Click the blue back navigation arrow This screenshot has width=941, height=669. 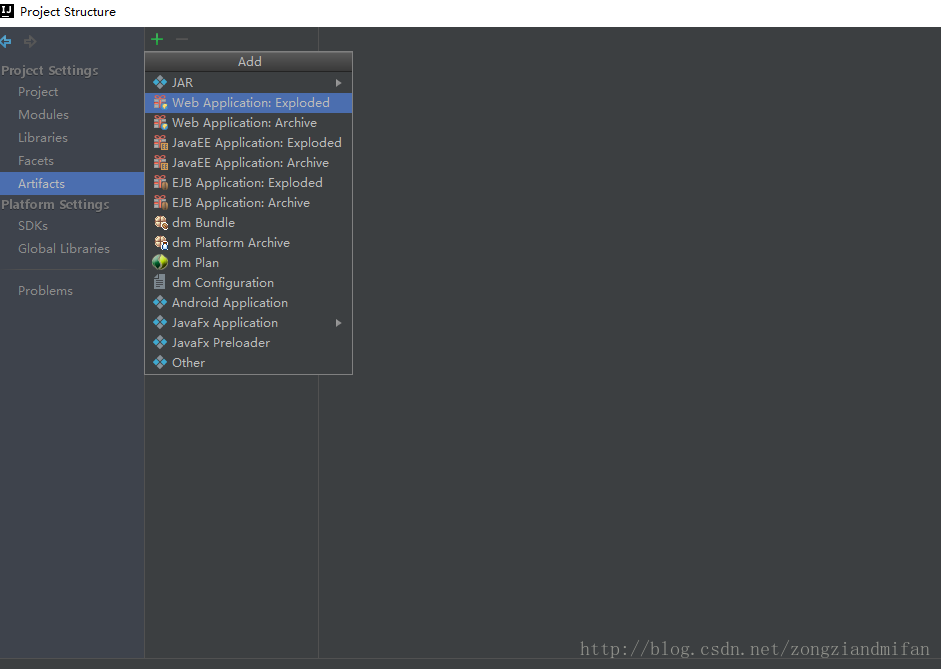pyautogui.click(x=6, y=41)
